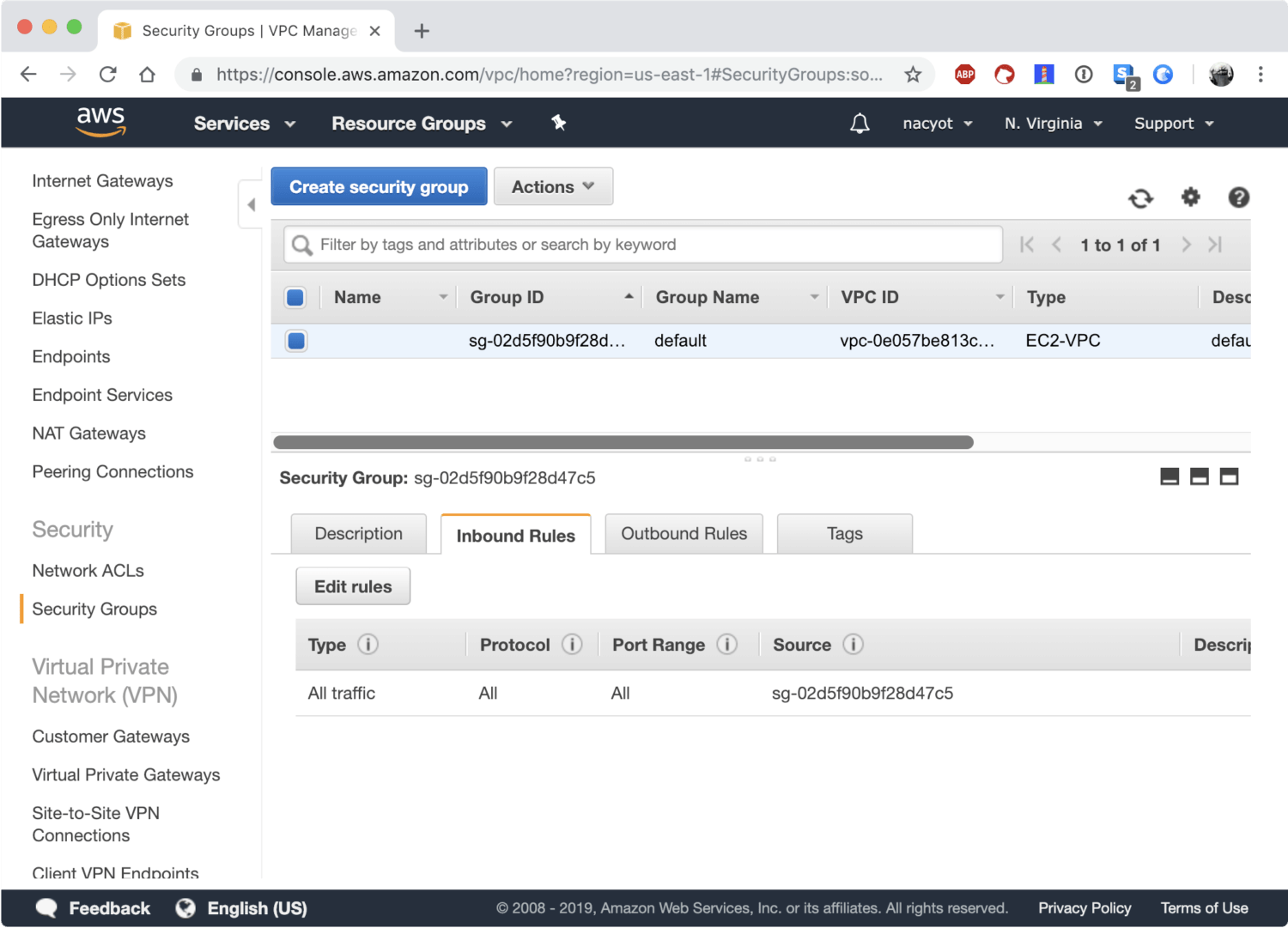Viewport: 1288px width, 928px height.
Task: Open Customer Gateways in sidebar
Action: click(111, 737)
